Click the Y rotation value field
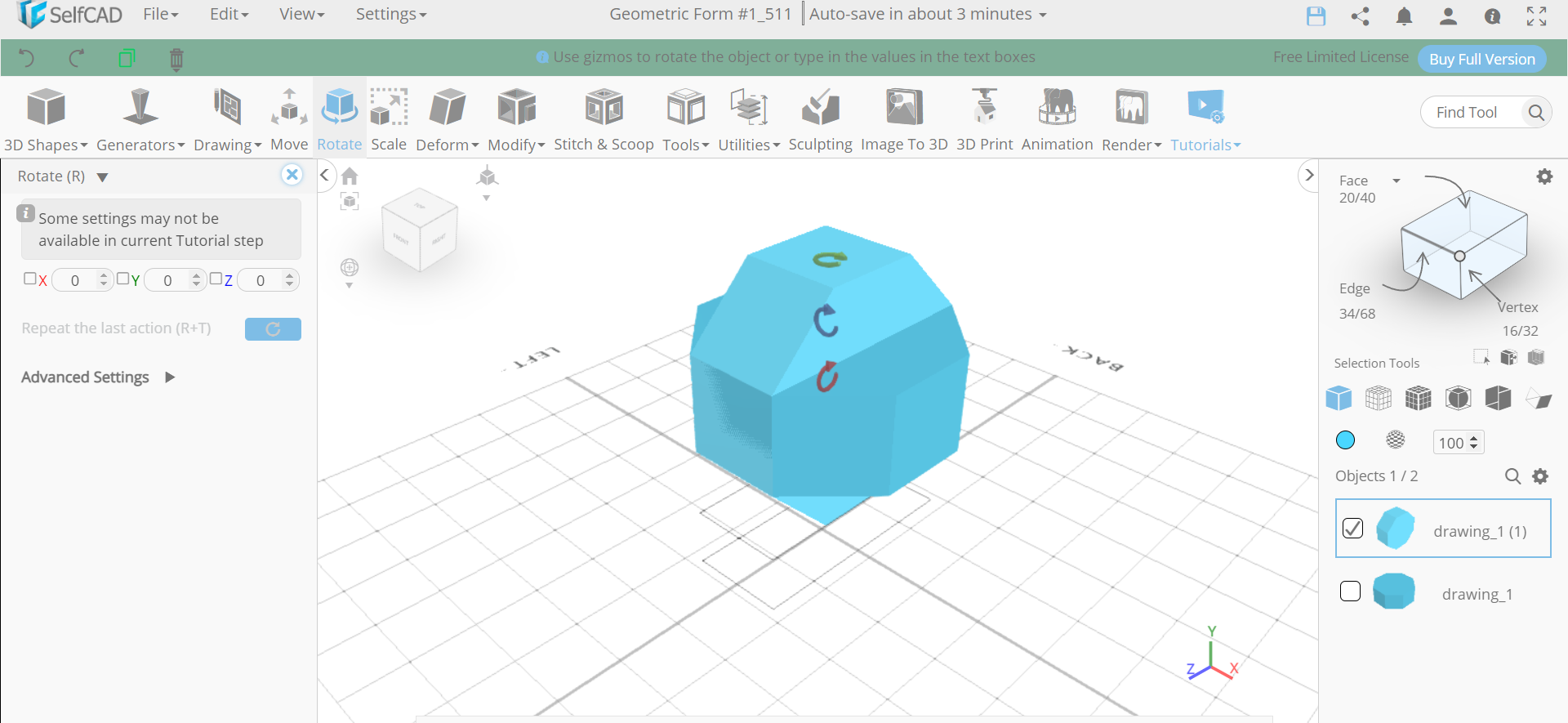The height and width of the screenshot is (723, 1568). point(167,280)
